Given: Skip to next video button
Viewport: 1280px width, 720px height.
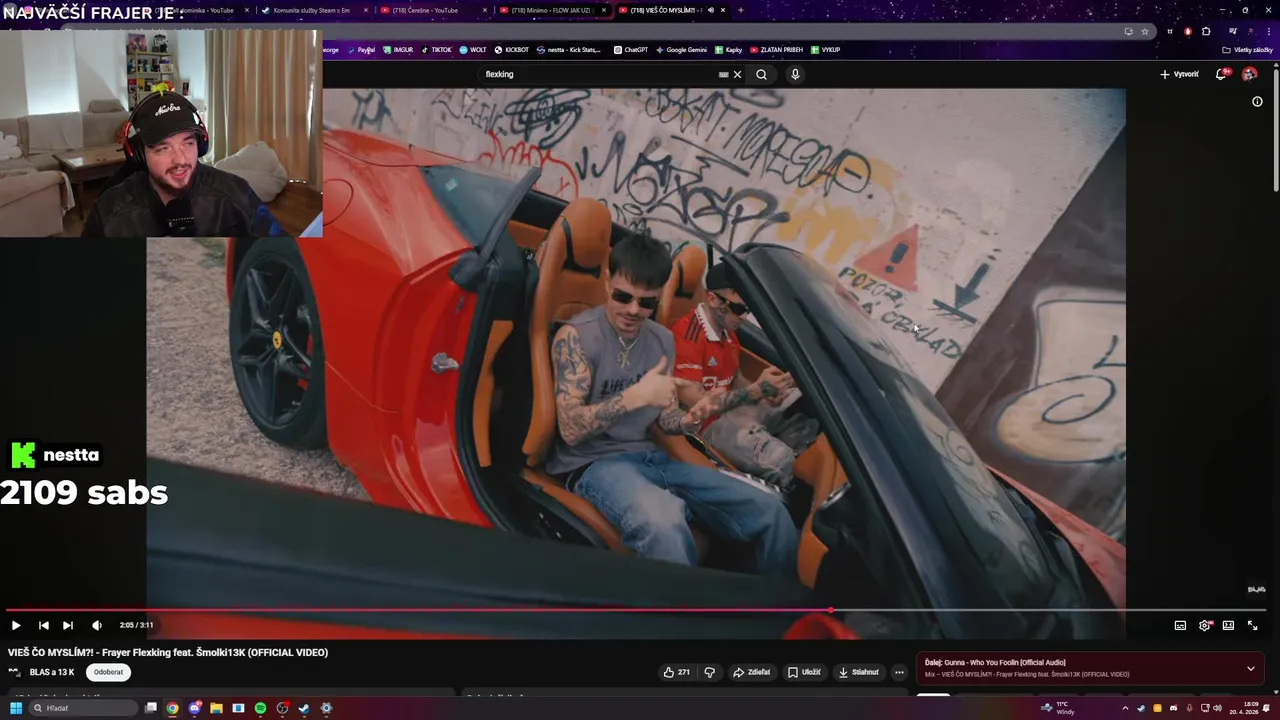Looking at the screenshot, I should pyautogui.click(x=68, y=625).
